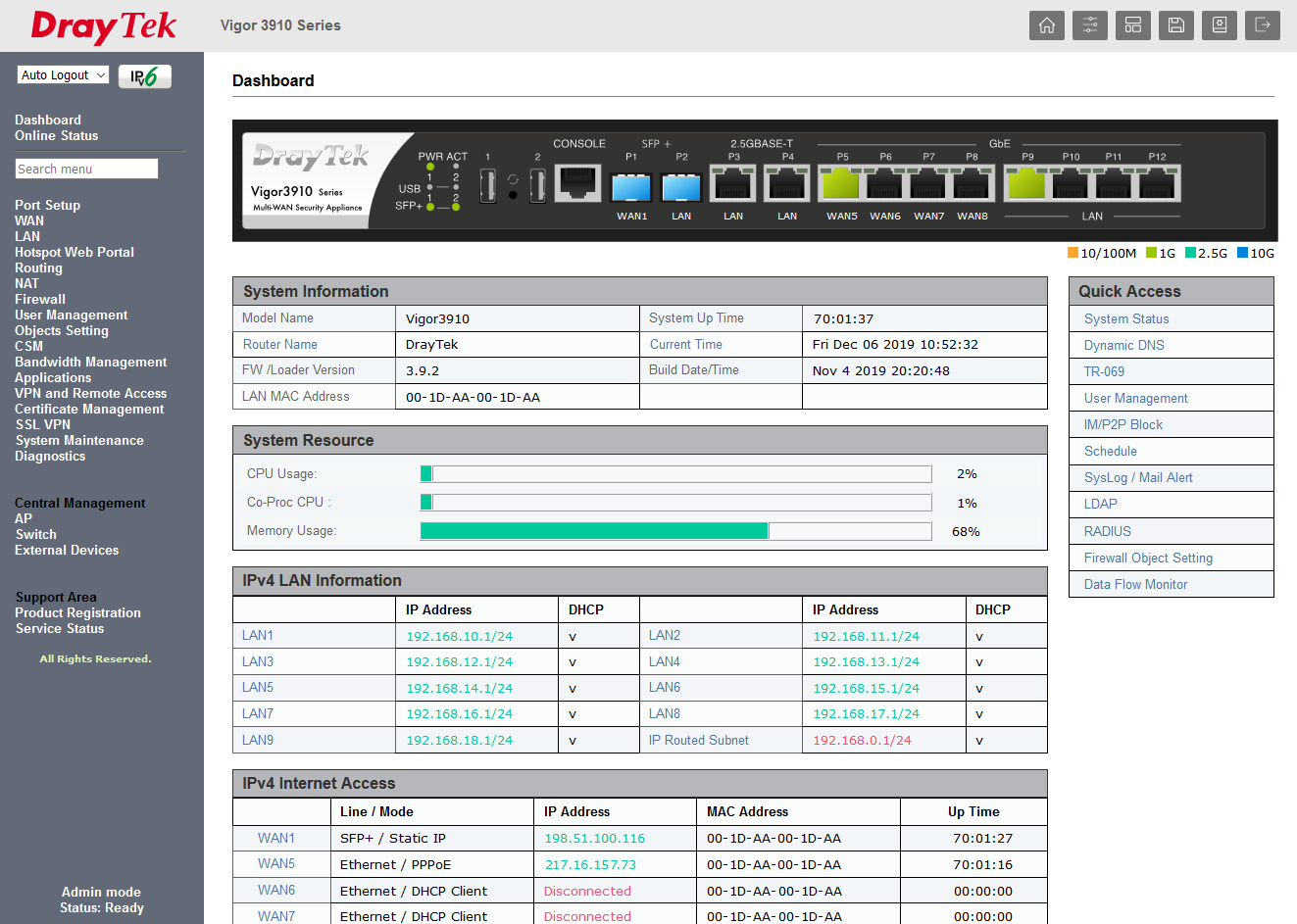Click the Memory Usage progress bar

pos(674,531)
